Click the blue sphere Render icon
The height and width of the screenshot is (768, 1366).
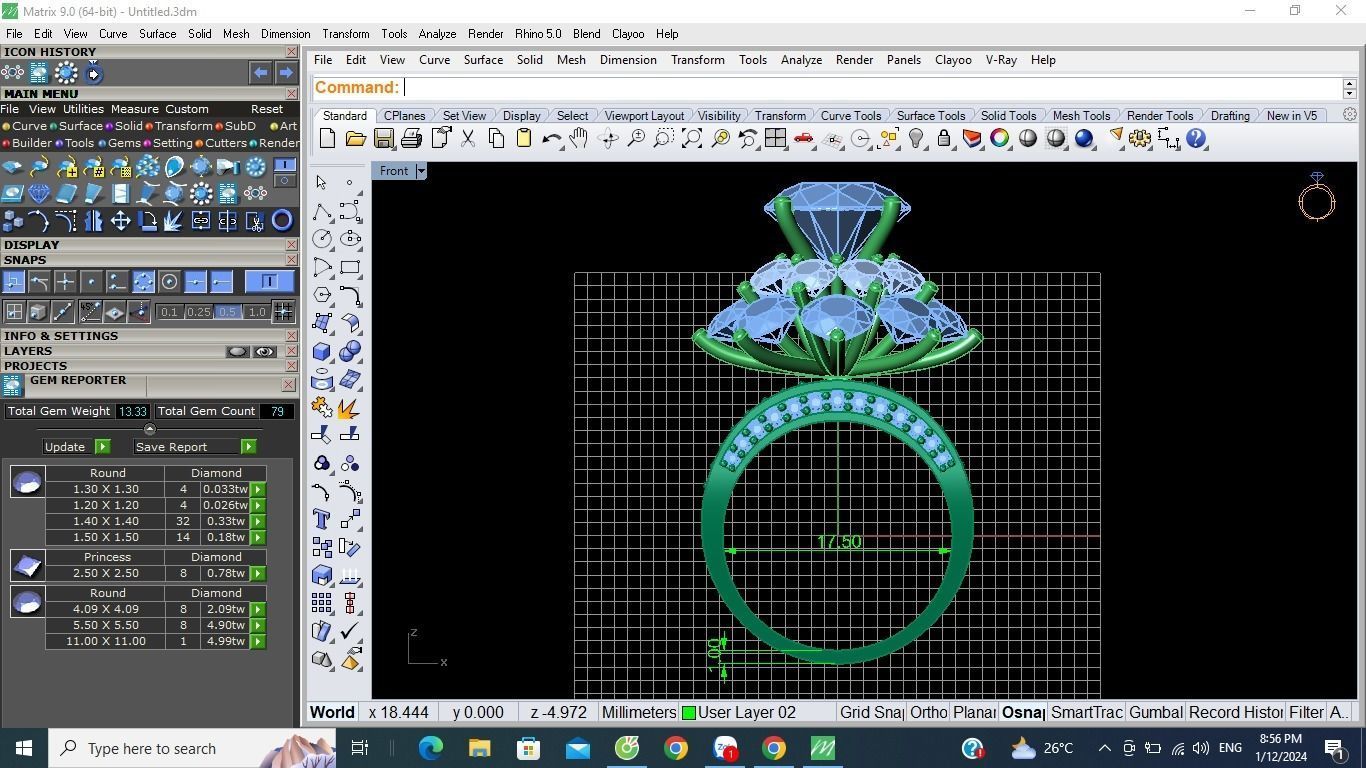click(1084, 139)
